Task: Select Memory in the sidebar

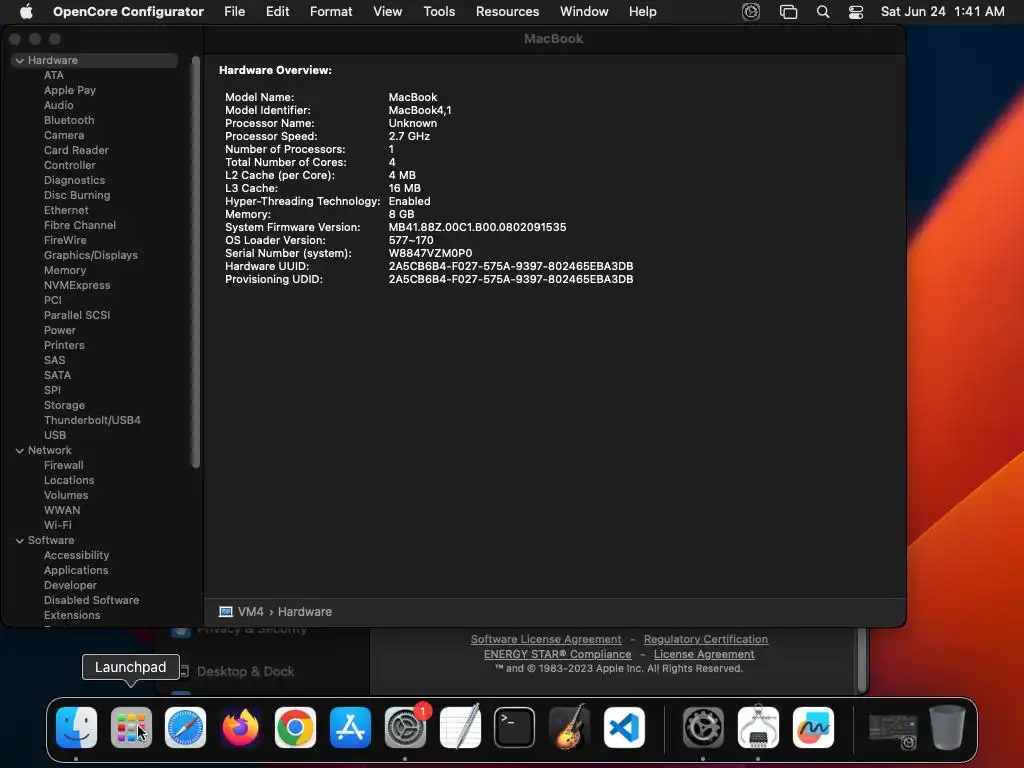Action: coord(65,270)
